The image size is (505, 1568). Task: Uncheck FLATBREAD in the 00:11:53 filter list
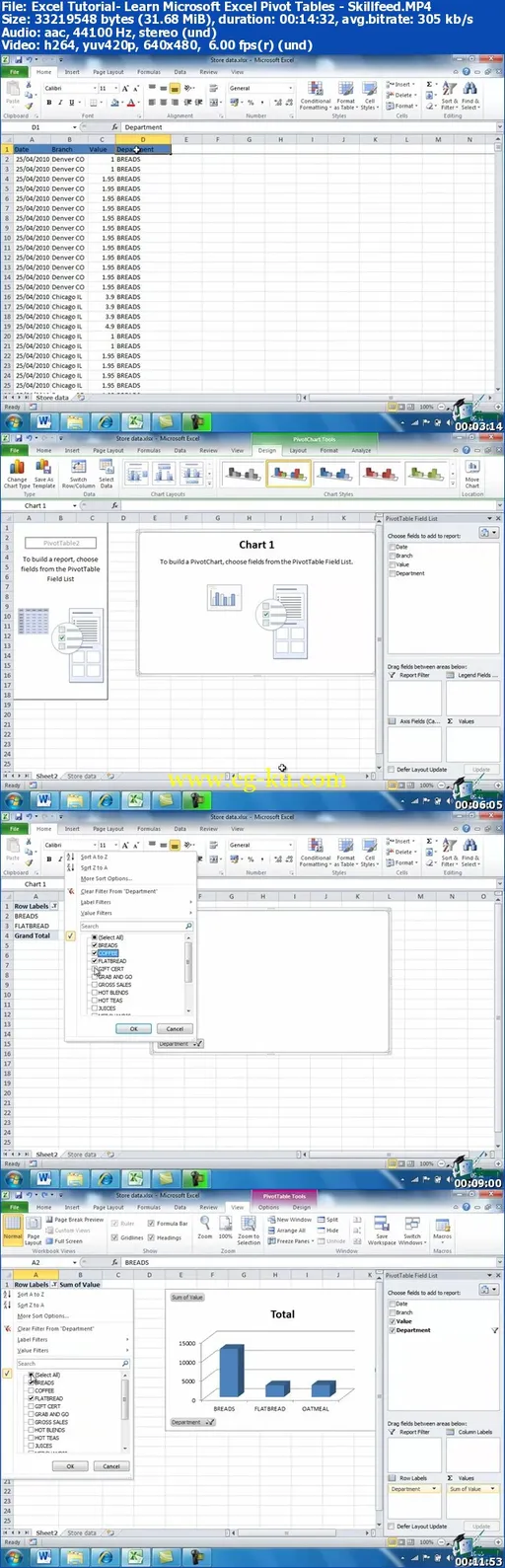[32, 1398]
